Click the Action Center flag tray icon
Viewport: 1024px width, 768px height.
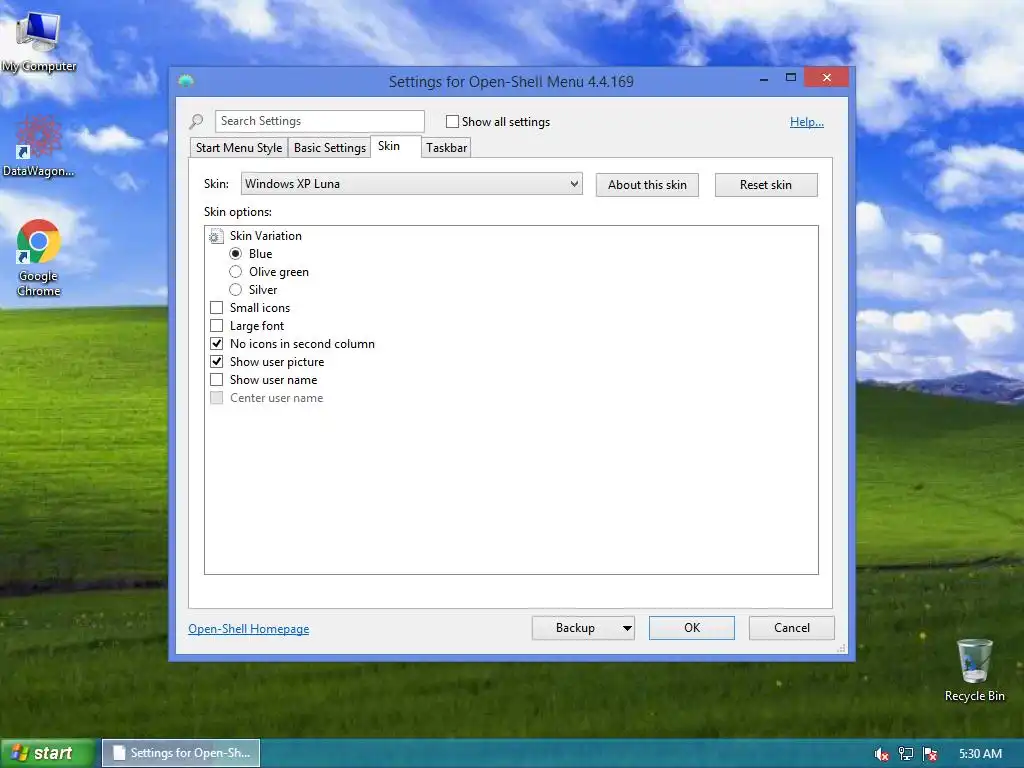tap(930, 754)
